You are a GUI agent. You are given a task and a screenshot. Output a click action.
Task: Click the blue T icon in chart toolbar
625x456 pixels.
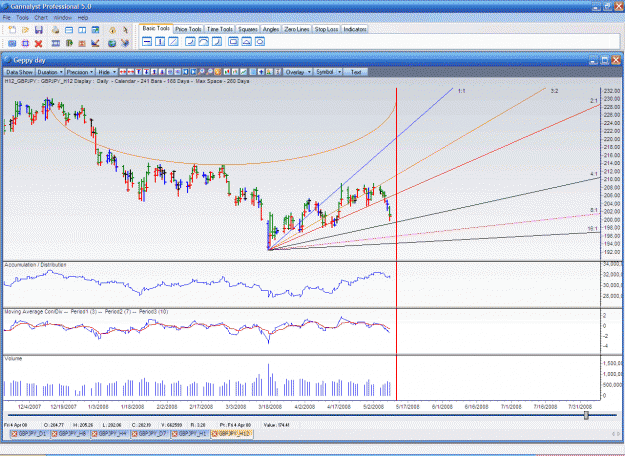click(x=146, y=72)
